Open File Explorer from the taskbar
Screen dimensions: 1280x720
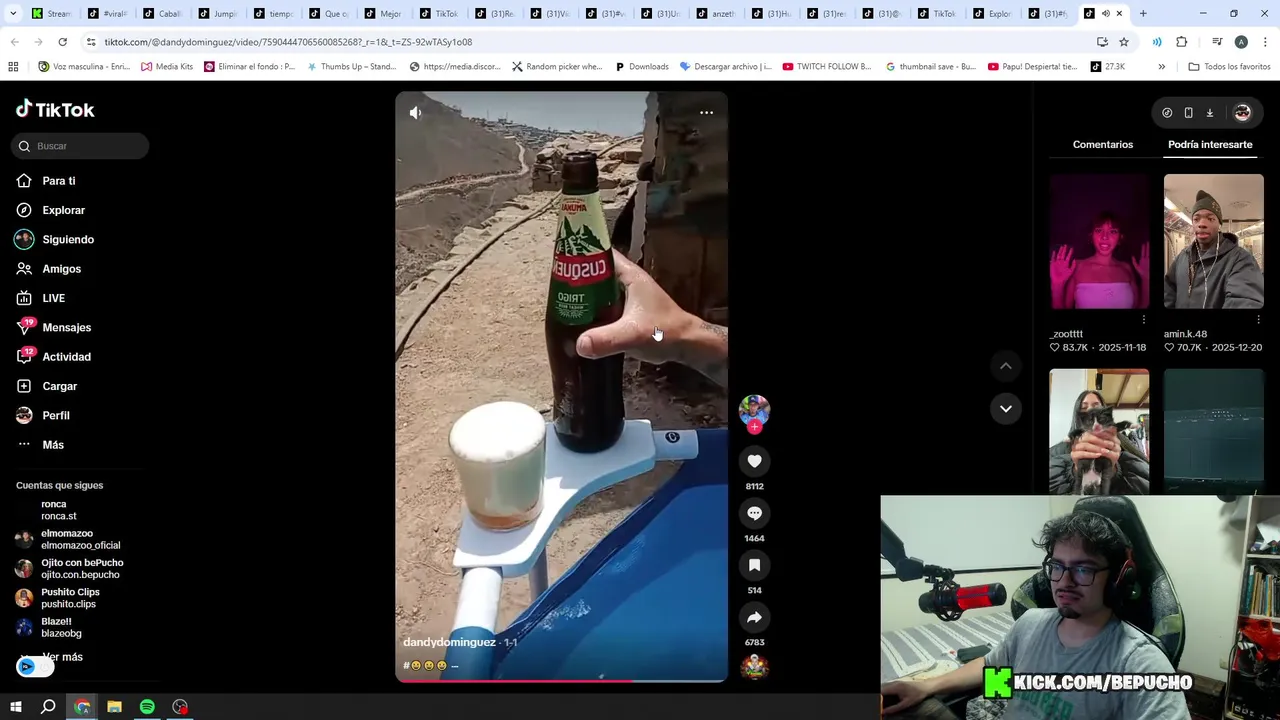coord(114,707)
